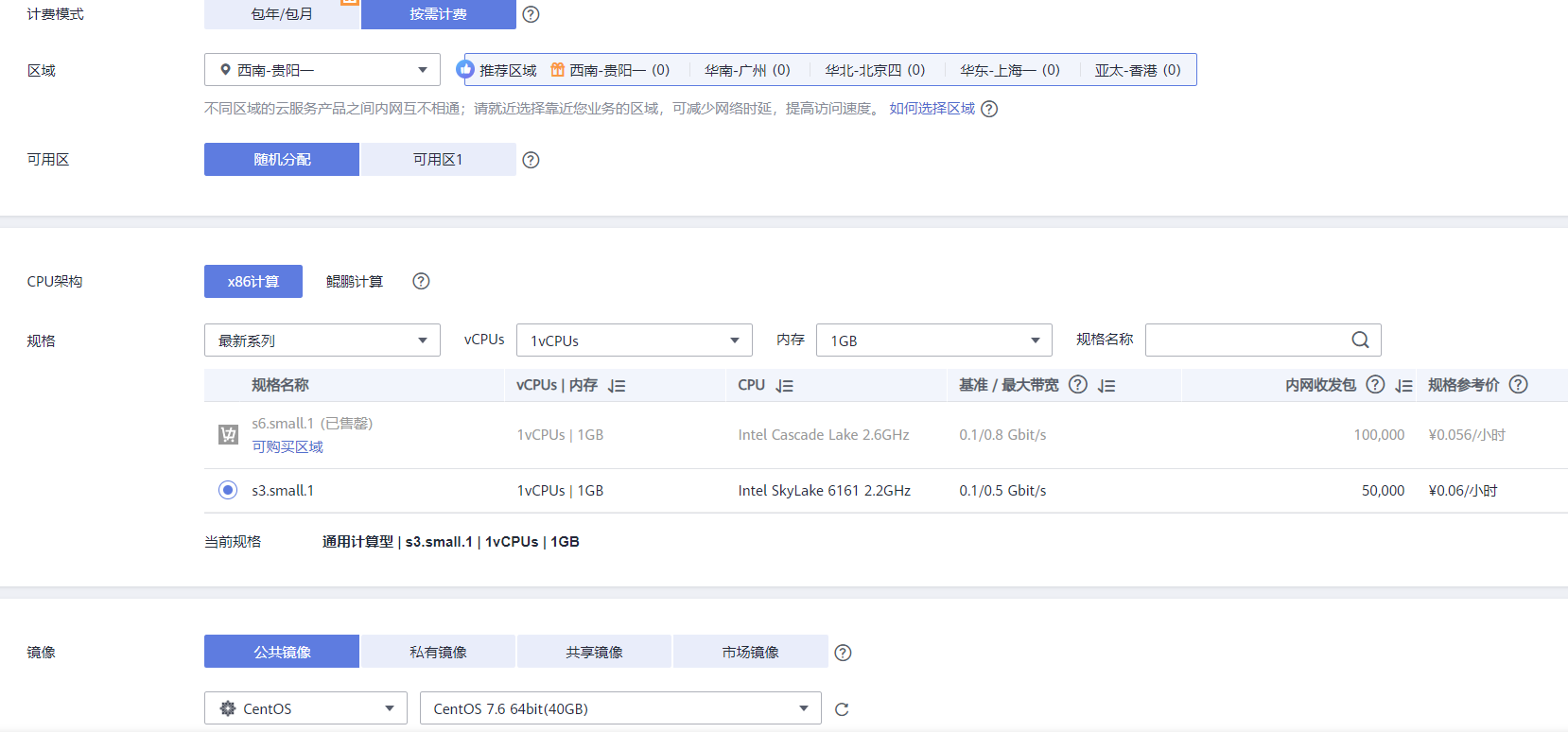
Task: Pick recommended region 华北-北京四 (0)
Action: pyautogui.click(x=875, y=70)
